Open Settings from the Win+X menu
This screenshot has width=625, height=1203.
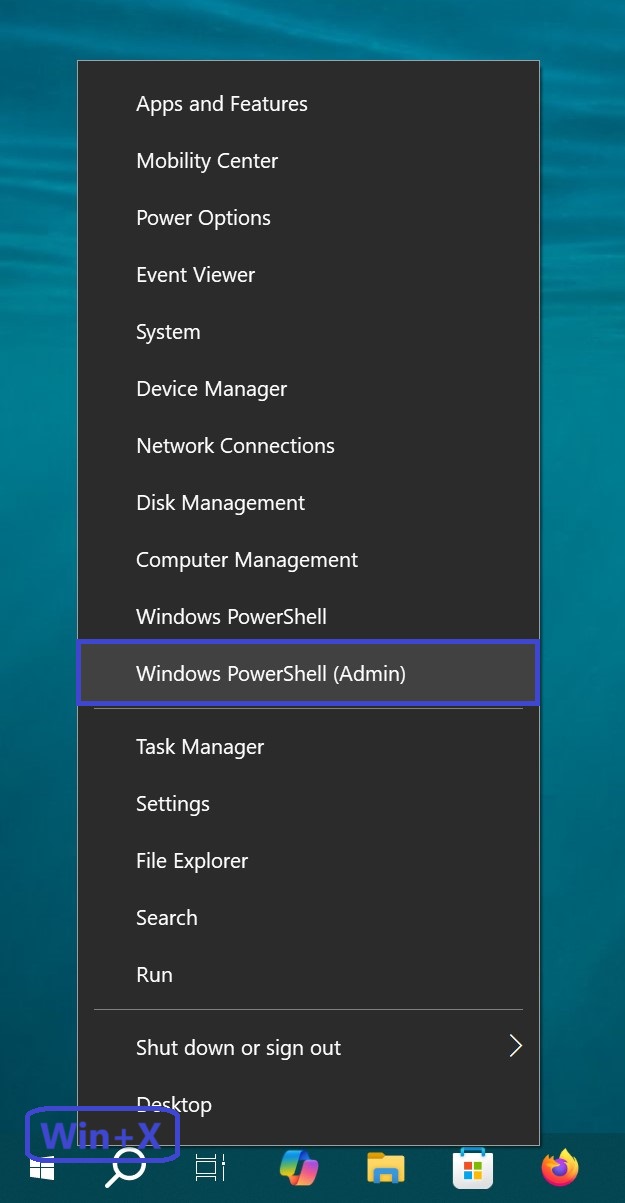tap(173, 804)
